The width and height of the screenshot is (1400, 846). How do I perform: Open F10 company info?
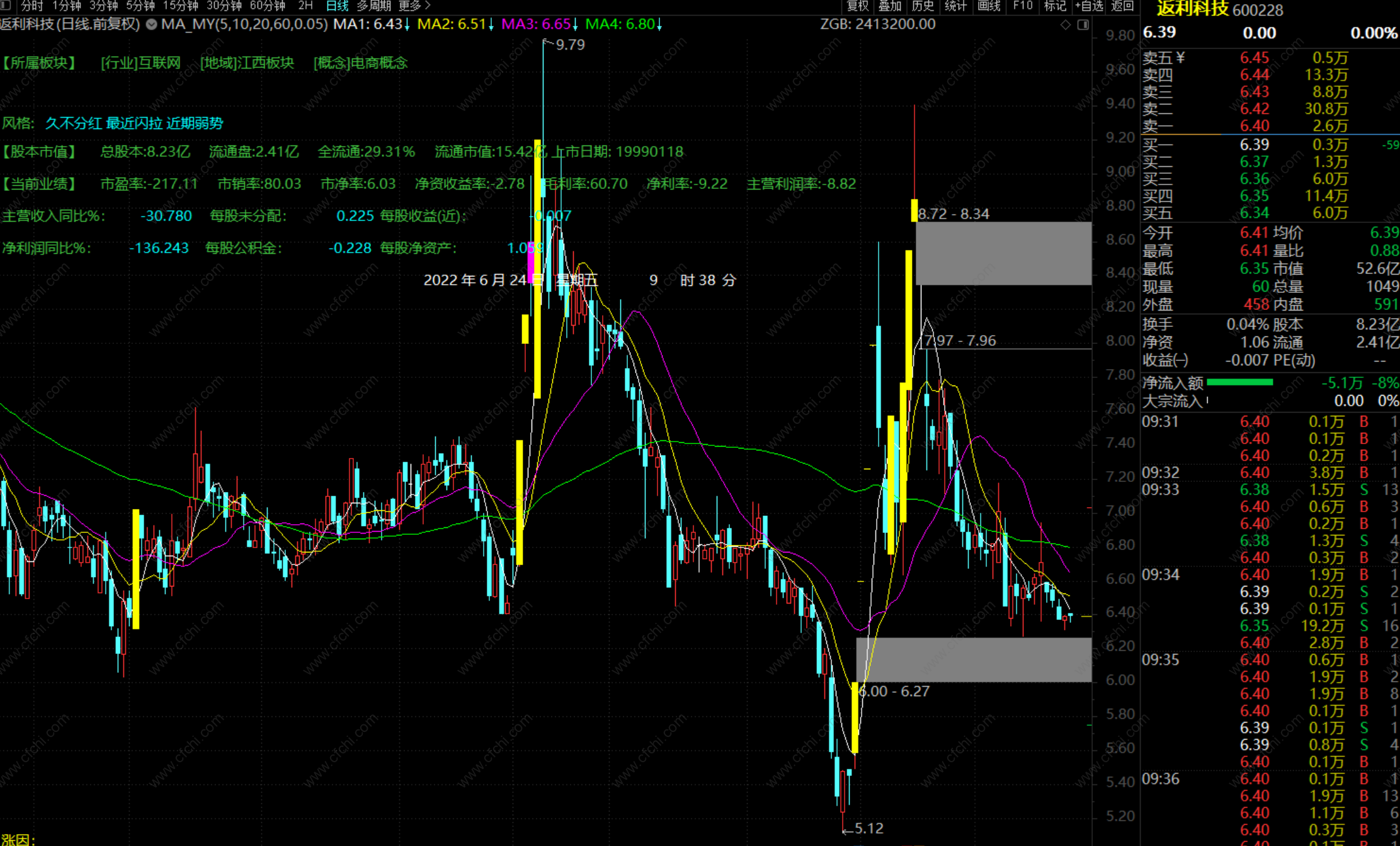point(1023,6)
